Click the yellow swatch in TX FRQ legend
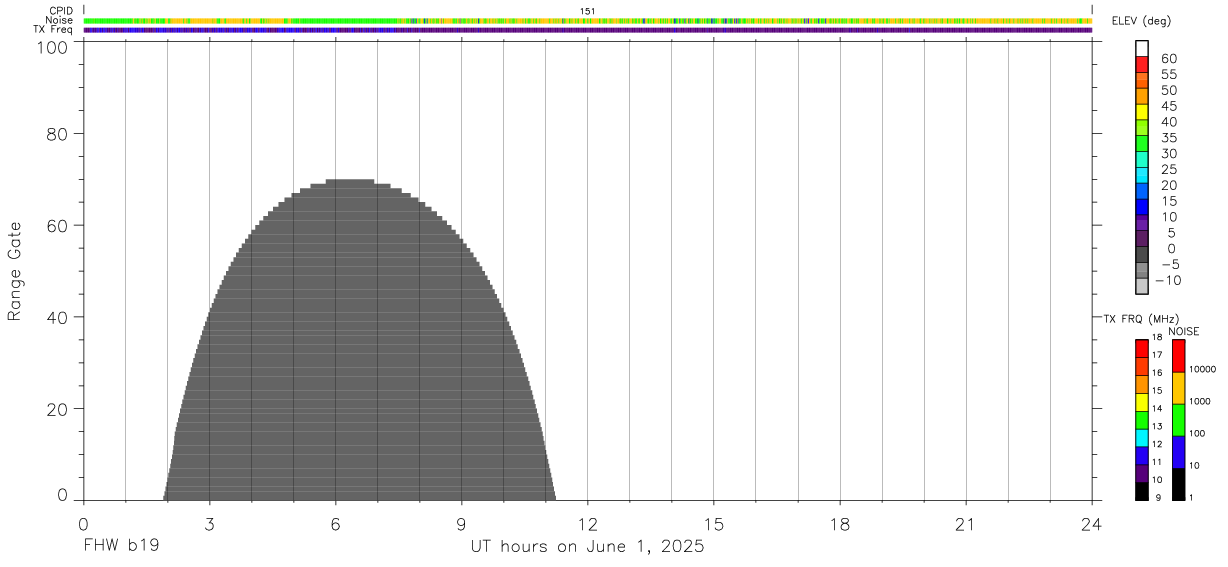Screen dimensions: 1228x567 tap(1142, 402)
